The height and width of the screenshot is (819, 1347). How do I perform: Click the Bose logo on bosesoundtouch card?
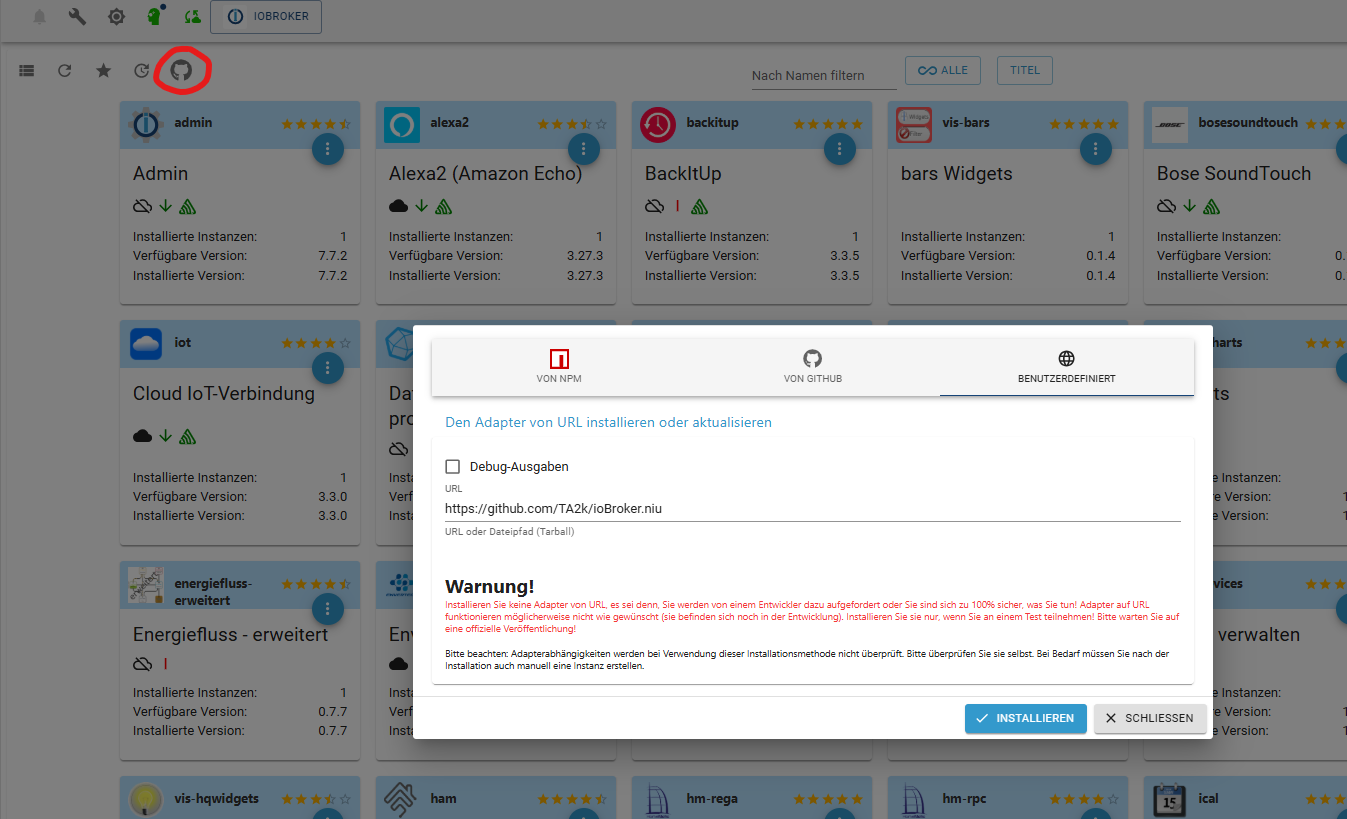coord(1170,124)
